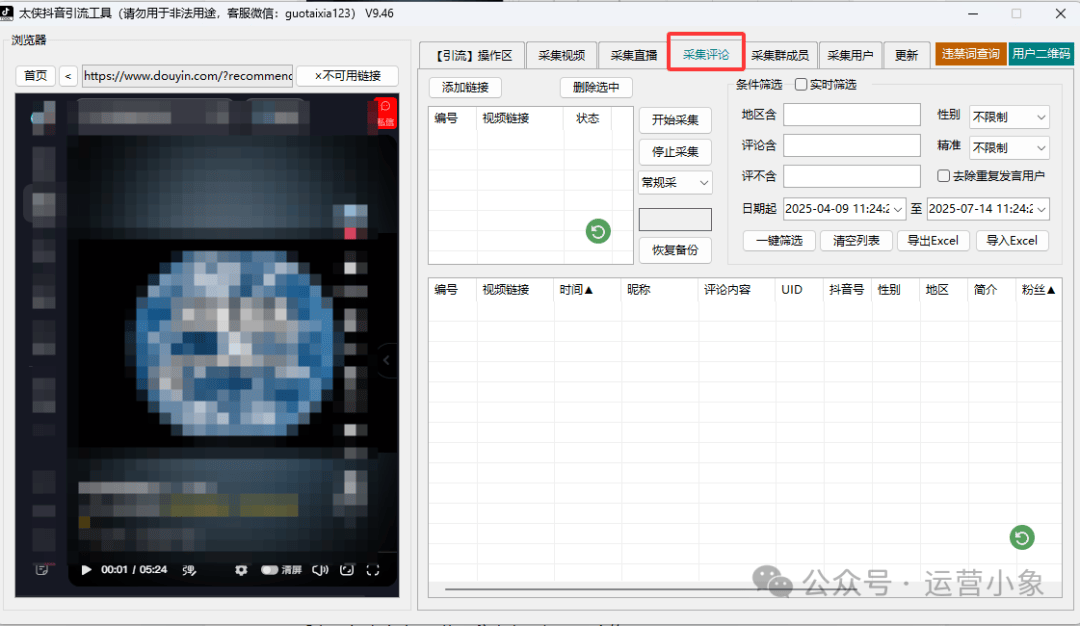Screen dimensions: 1080x626
Task: Click the green refresh icon in results table
Action: point(1022,537)
